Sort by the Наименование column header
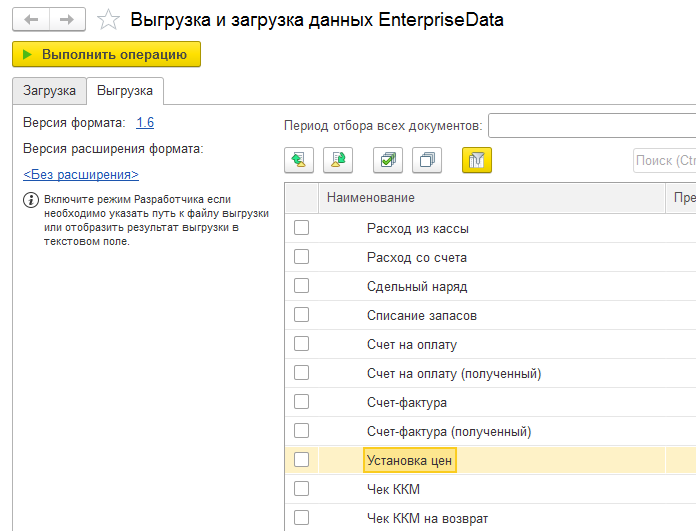This screenshot has height=531, width=696. point(491,198)
